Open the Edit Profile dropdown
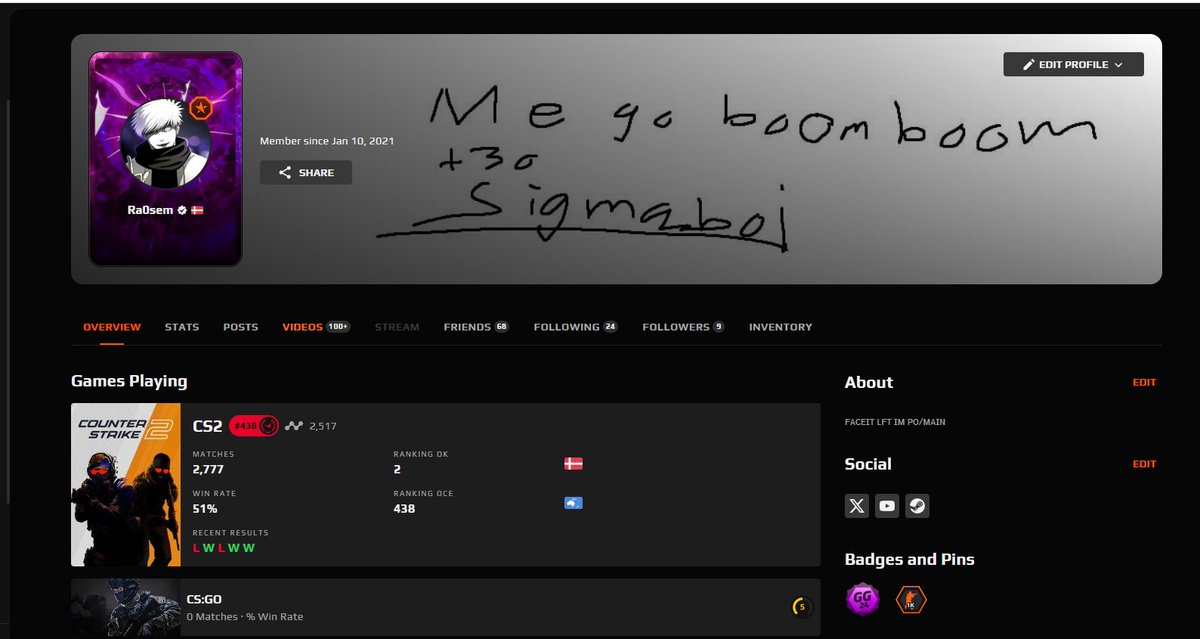 coord(1073,64)
